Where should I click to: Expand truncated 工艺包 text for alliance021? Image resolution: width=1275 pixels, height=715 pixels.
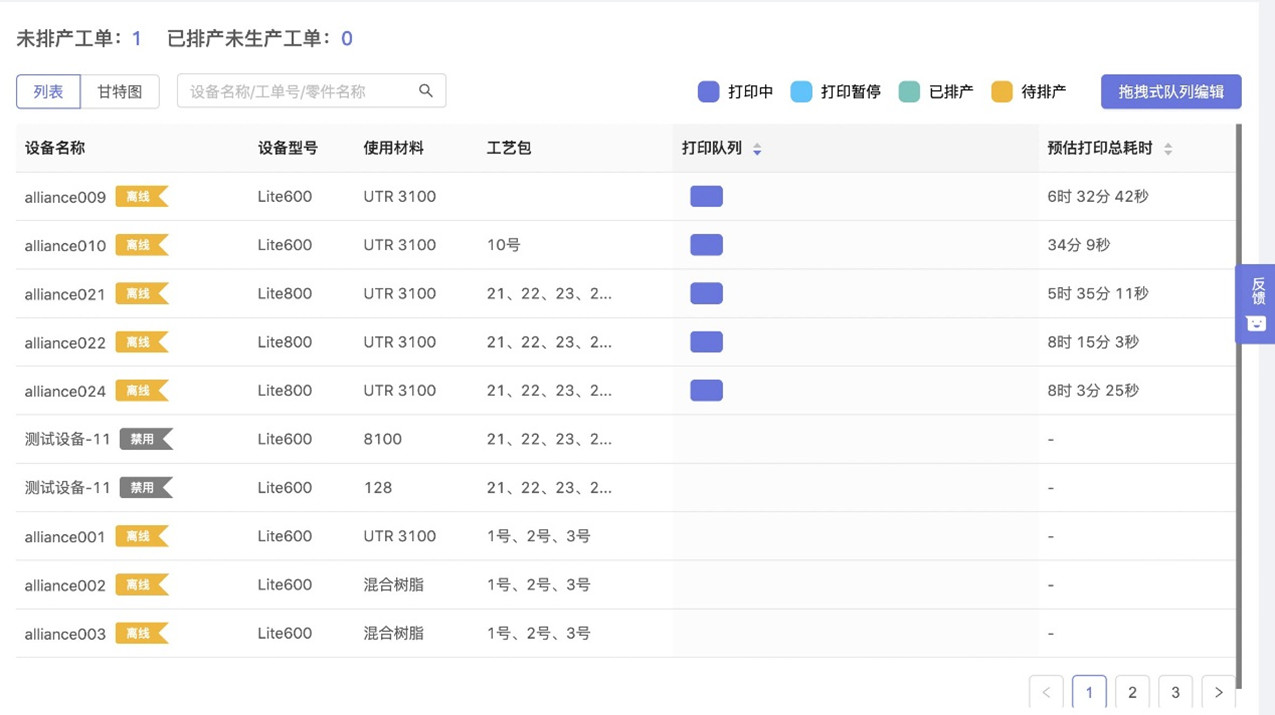[549, 294]
